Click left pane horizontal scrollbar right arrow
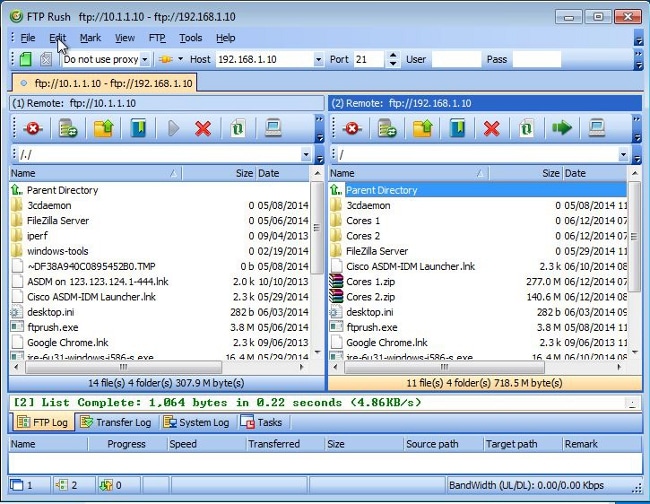 tap(302, 367)
